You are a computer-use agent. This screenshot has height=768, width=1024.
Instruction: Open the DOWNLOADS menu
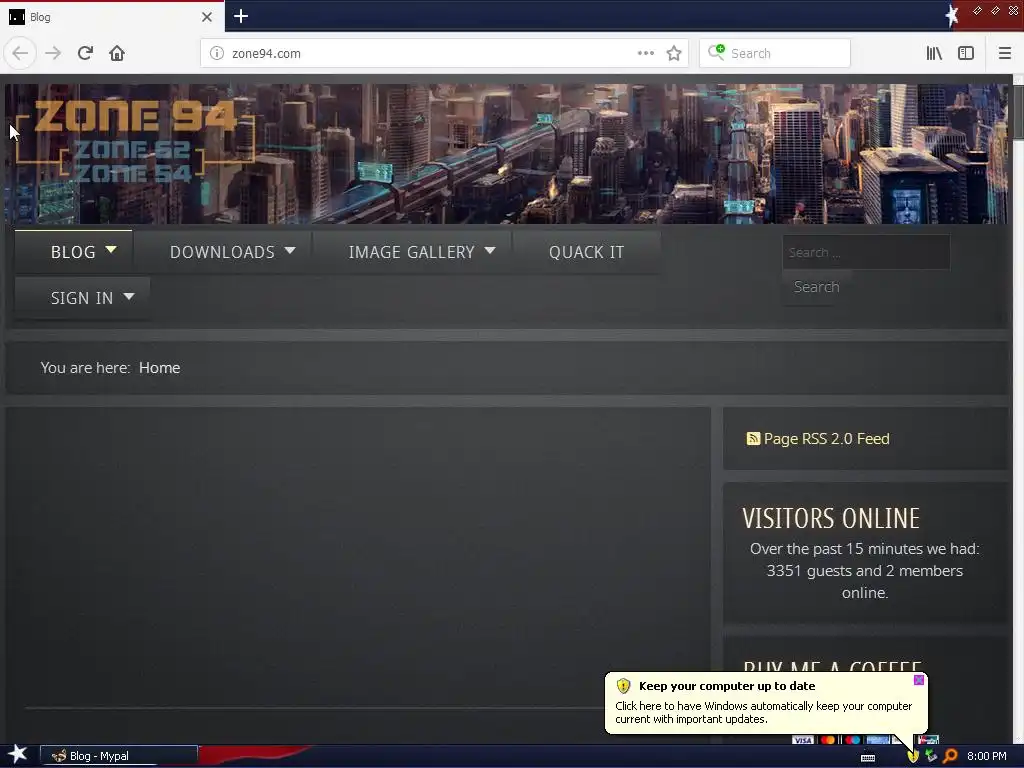pyautogui.click(x=223, y=252)
